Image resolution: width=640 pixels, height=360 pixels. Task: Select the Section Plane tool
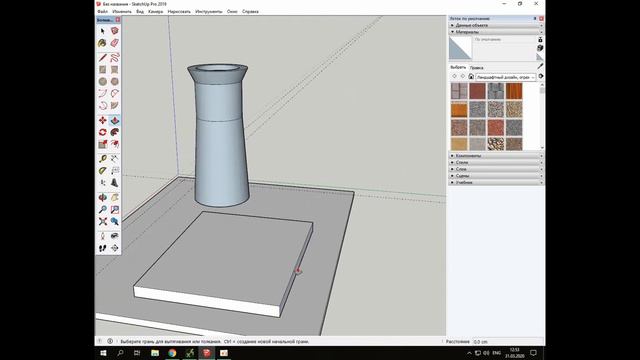pyautogui.click(x=115, y=248)
